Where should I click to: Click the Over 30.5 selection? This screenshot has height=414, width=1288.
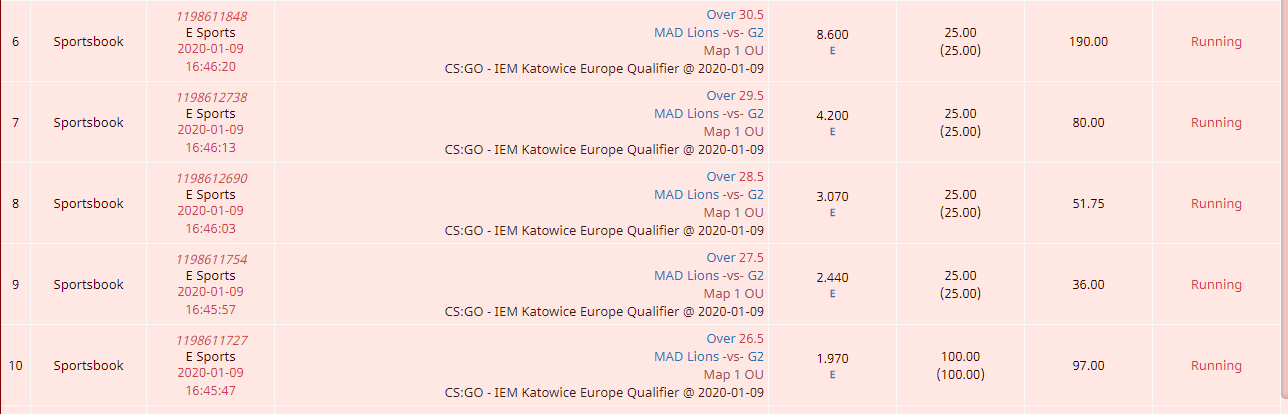click(x=735, y=15)
